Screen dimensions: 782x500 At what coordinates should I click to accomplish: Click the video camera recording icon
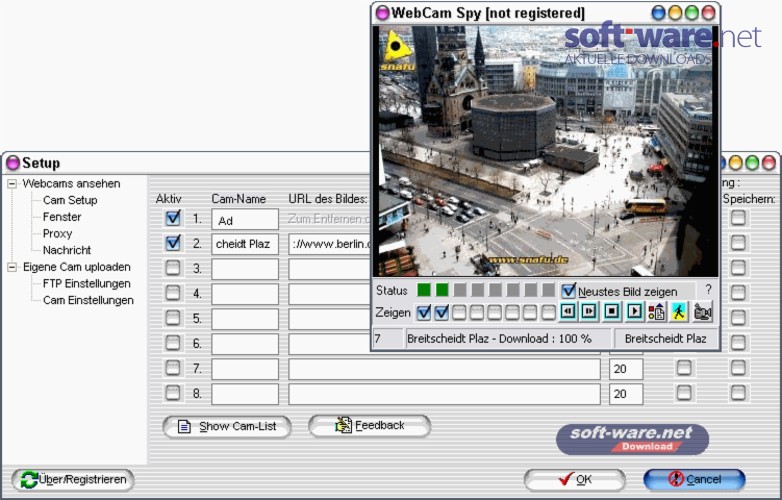703,312
